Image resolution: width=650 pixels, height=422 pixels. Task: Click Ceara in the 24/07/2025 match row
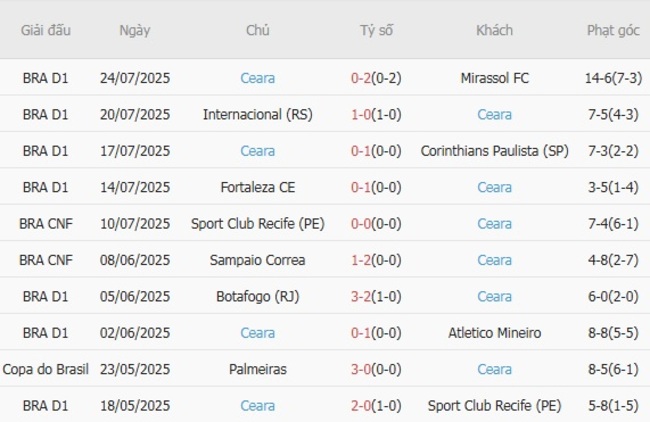(x=257, y=78)
